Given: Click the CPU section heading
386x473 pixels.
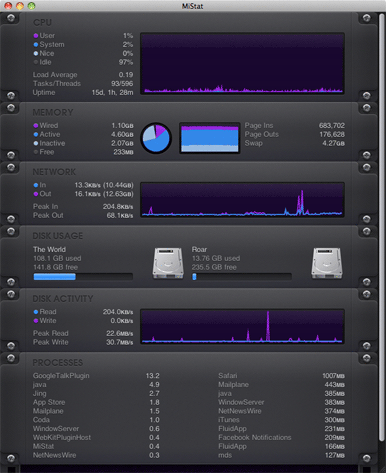Looking at the screenshot, I should pos(42,23).
